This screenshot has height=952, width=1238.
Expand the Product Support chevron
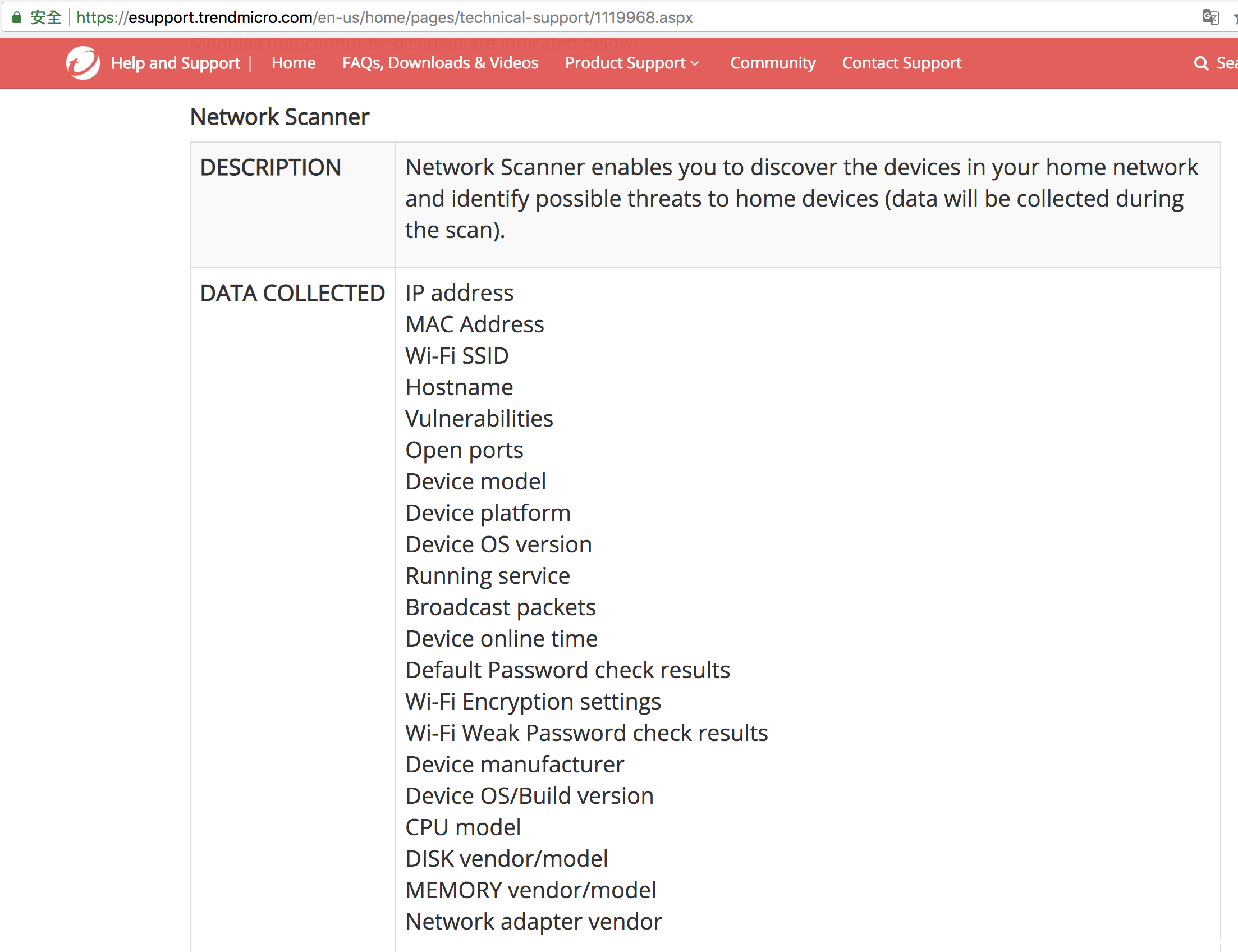696,63
